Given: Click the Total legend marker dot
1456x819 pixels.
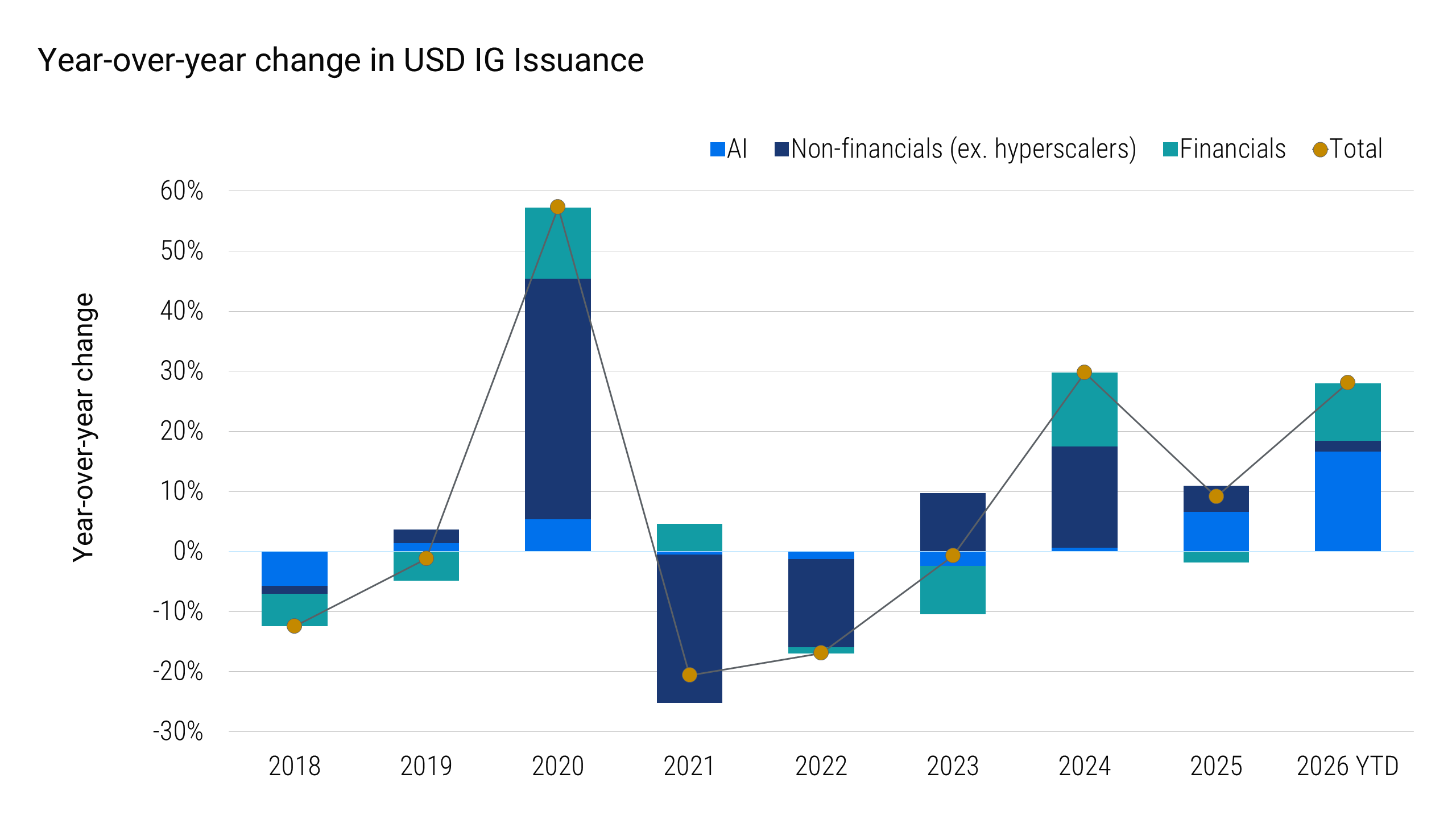Looking at the screenshot, I should click(1320, 150).
